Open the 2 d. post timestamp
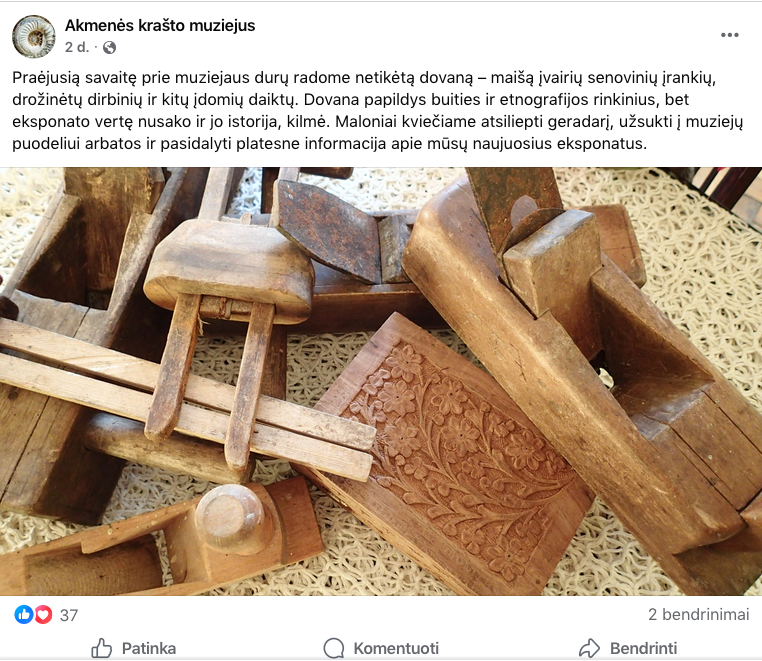This screenshot has height=661, width=762. coord(77,47)
